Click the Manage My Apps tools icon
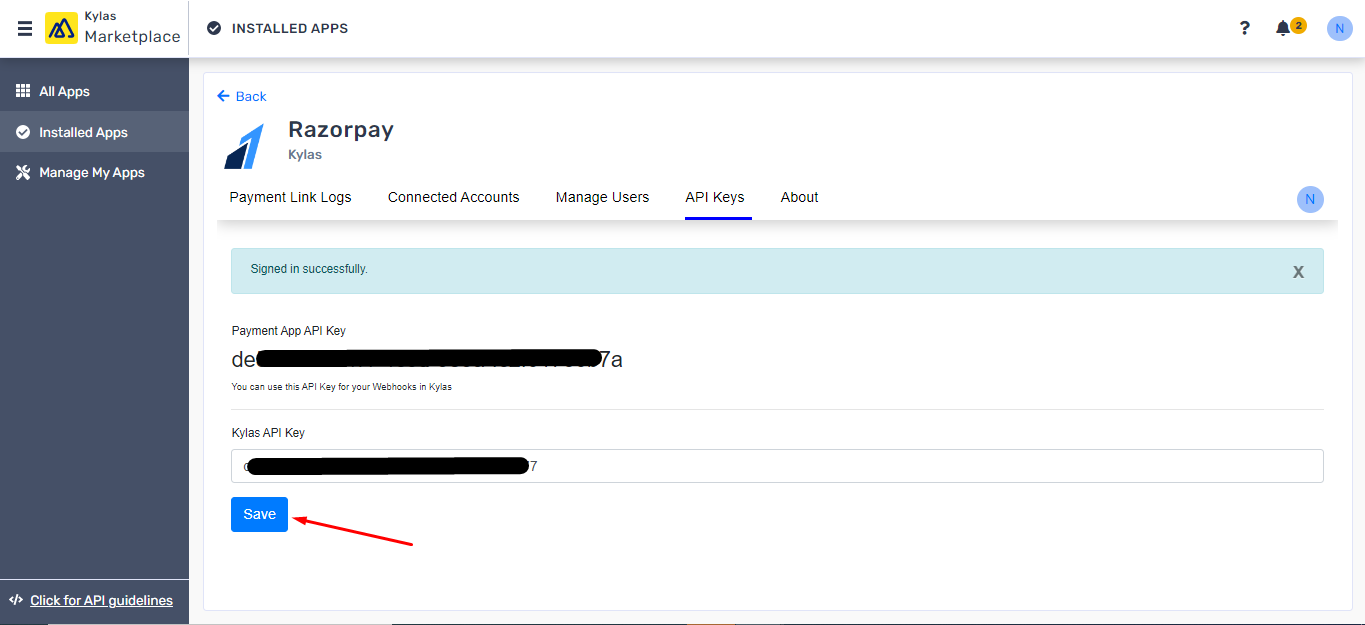The image size is (1365, 625). click(x=23, y=172)
